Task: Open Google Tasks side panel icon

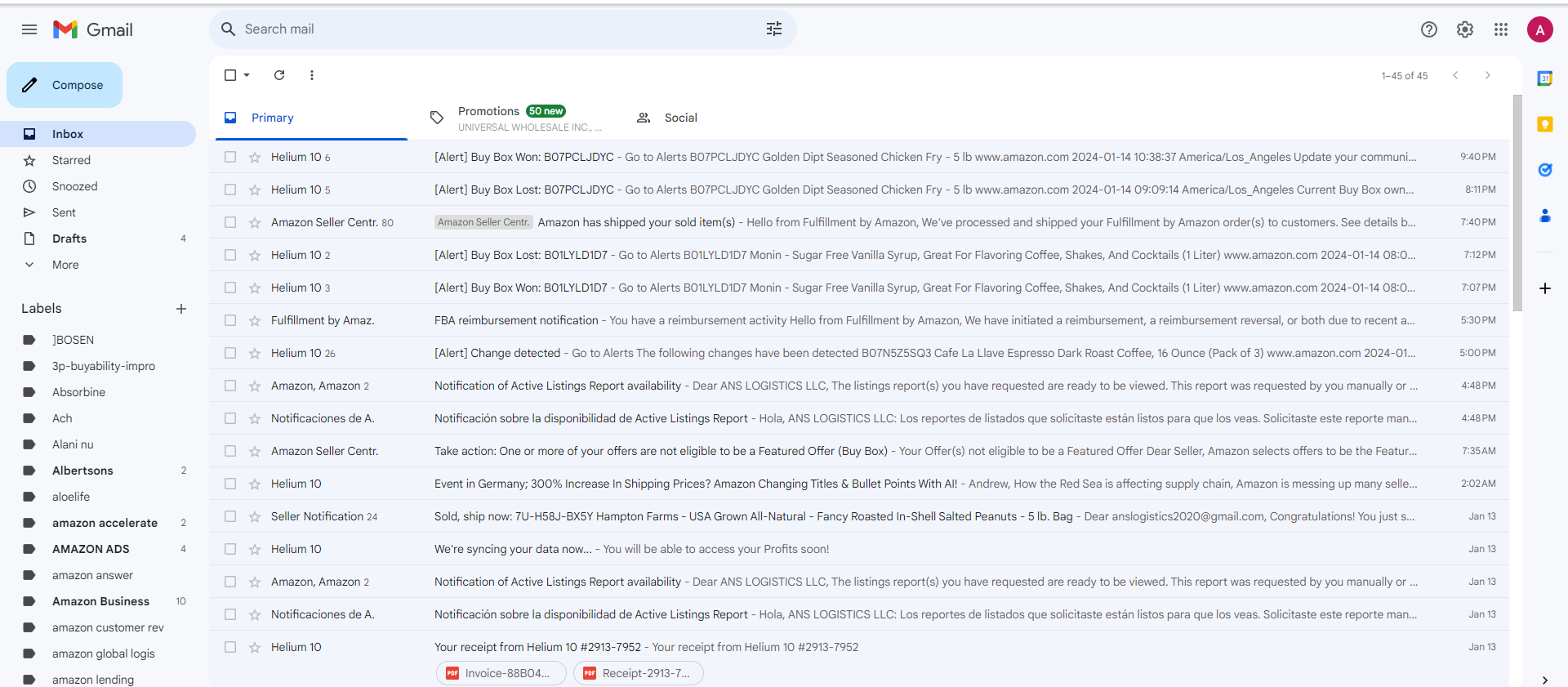Action: (x=1545, y=170)
